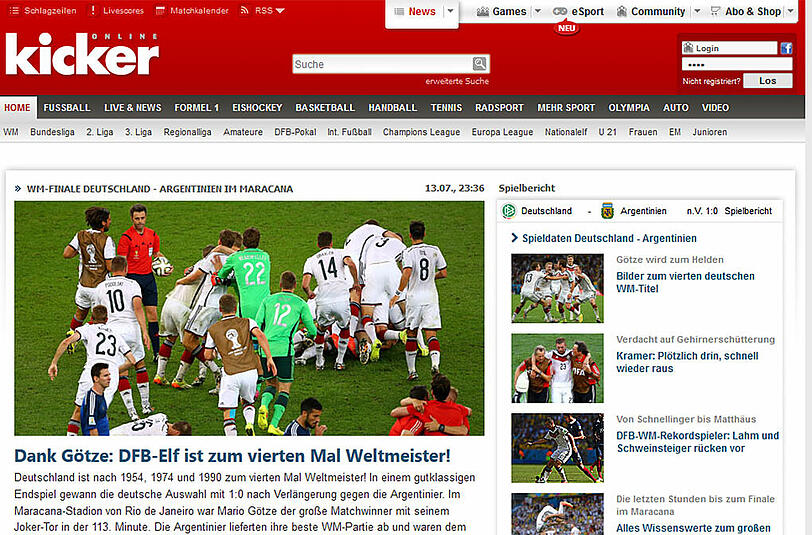Open the Nationalelf link

(x=566, y=132)
